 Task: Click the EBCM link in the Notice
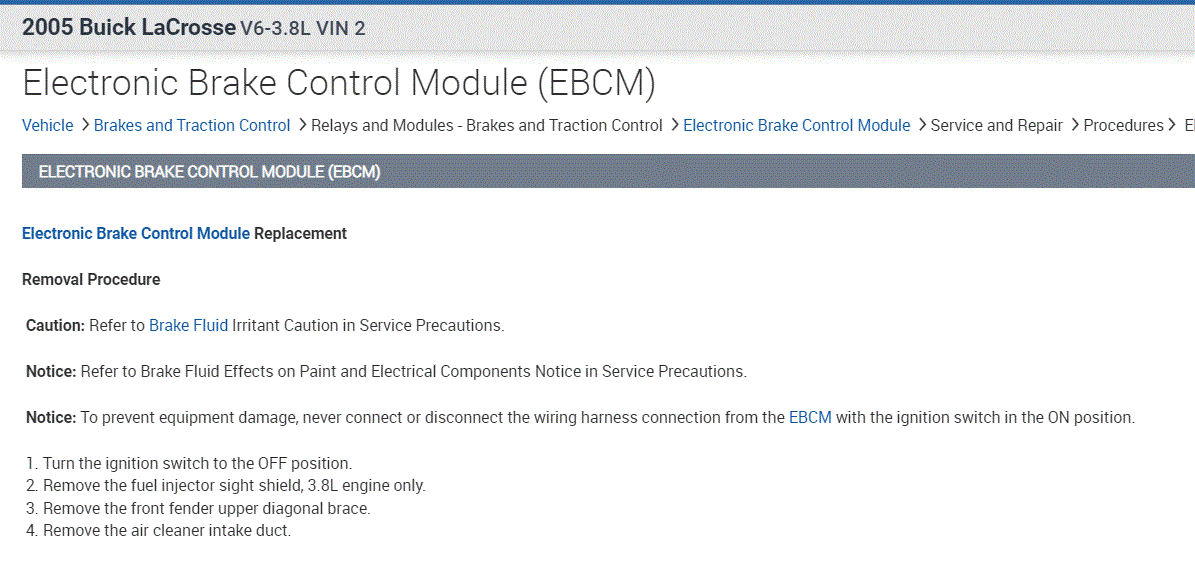point(810,418)
